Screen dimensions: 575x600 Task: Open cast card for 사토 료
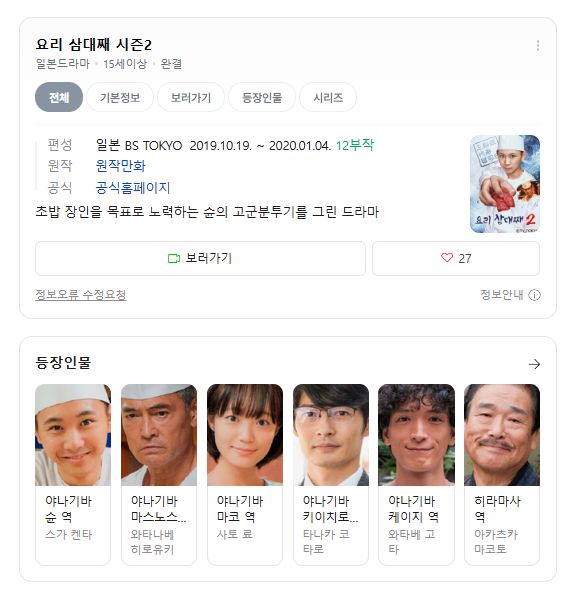[x=245, y=474]
